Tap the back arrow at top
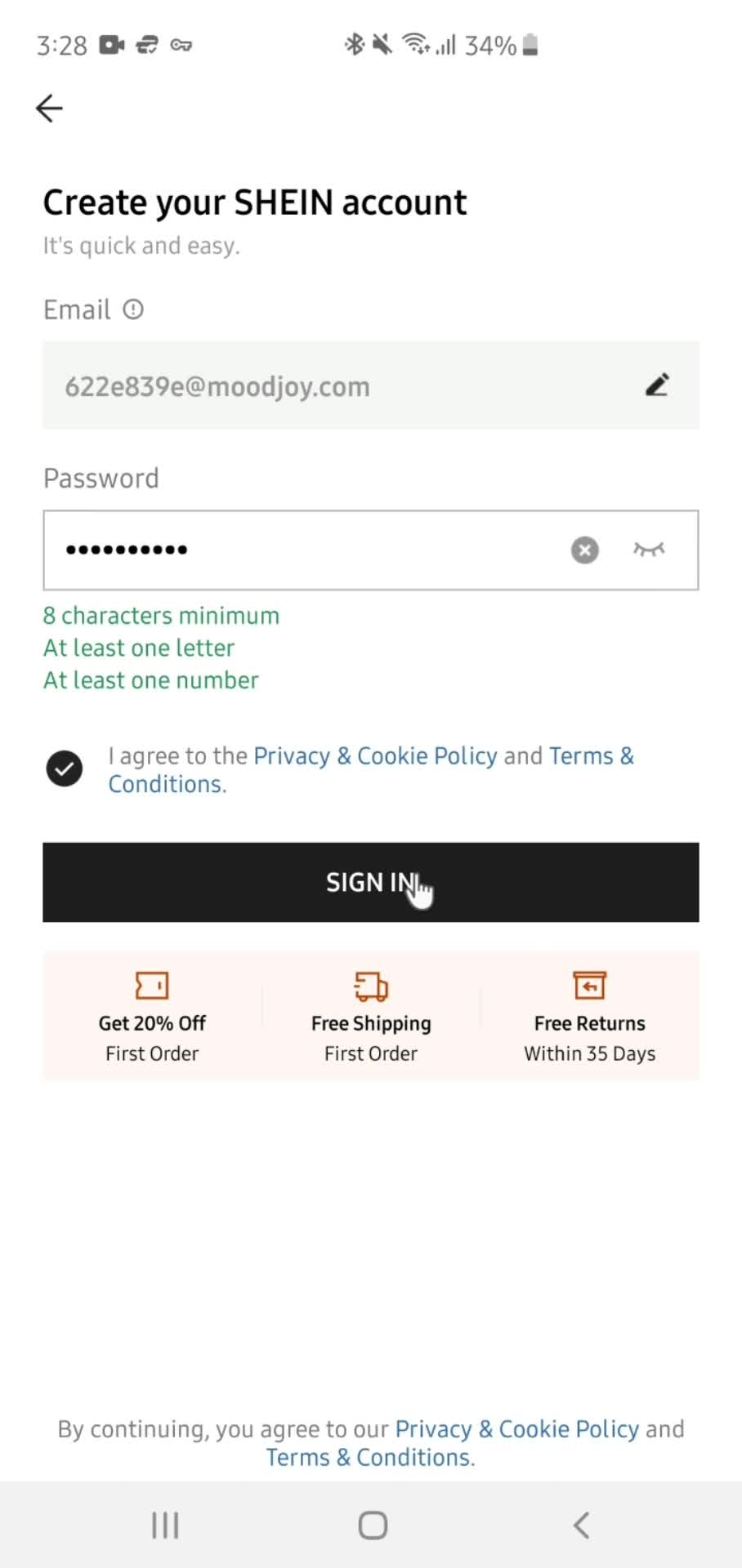The width and height of the screenshot is (742, 1568). coord(50,108)
